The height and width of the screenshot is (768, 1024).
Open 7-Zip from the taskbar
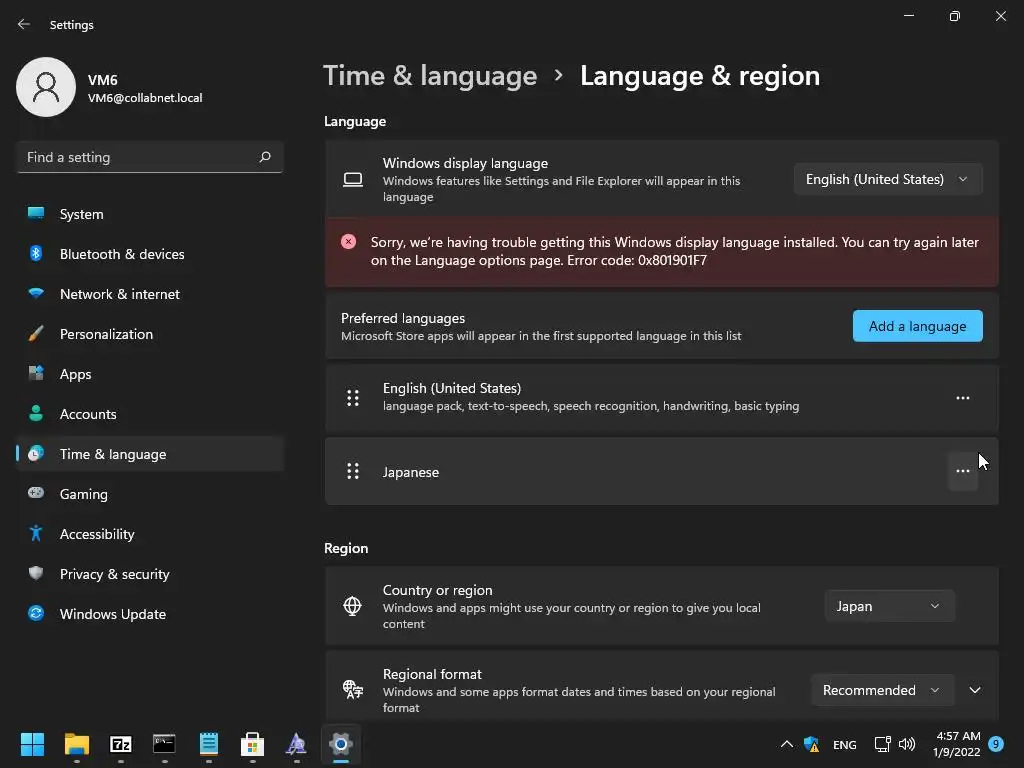(121, 744)
